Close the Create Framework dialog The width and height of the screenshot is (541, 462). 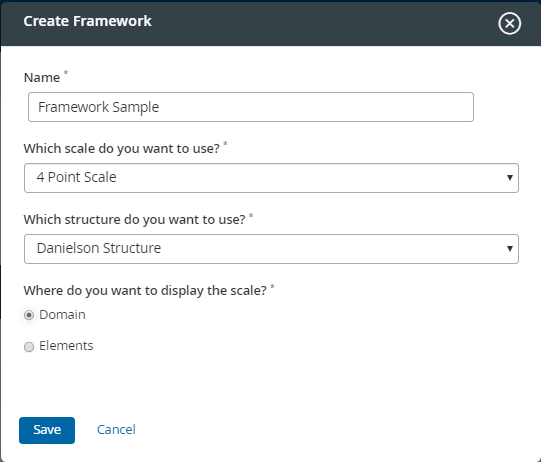click(509, 23)
